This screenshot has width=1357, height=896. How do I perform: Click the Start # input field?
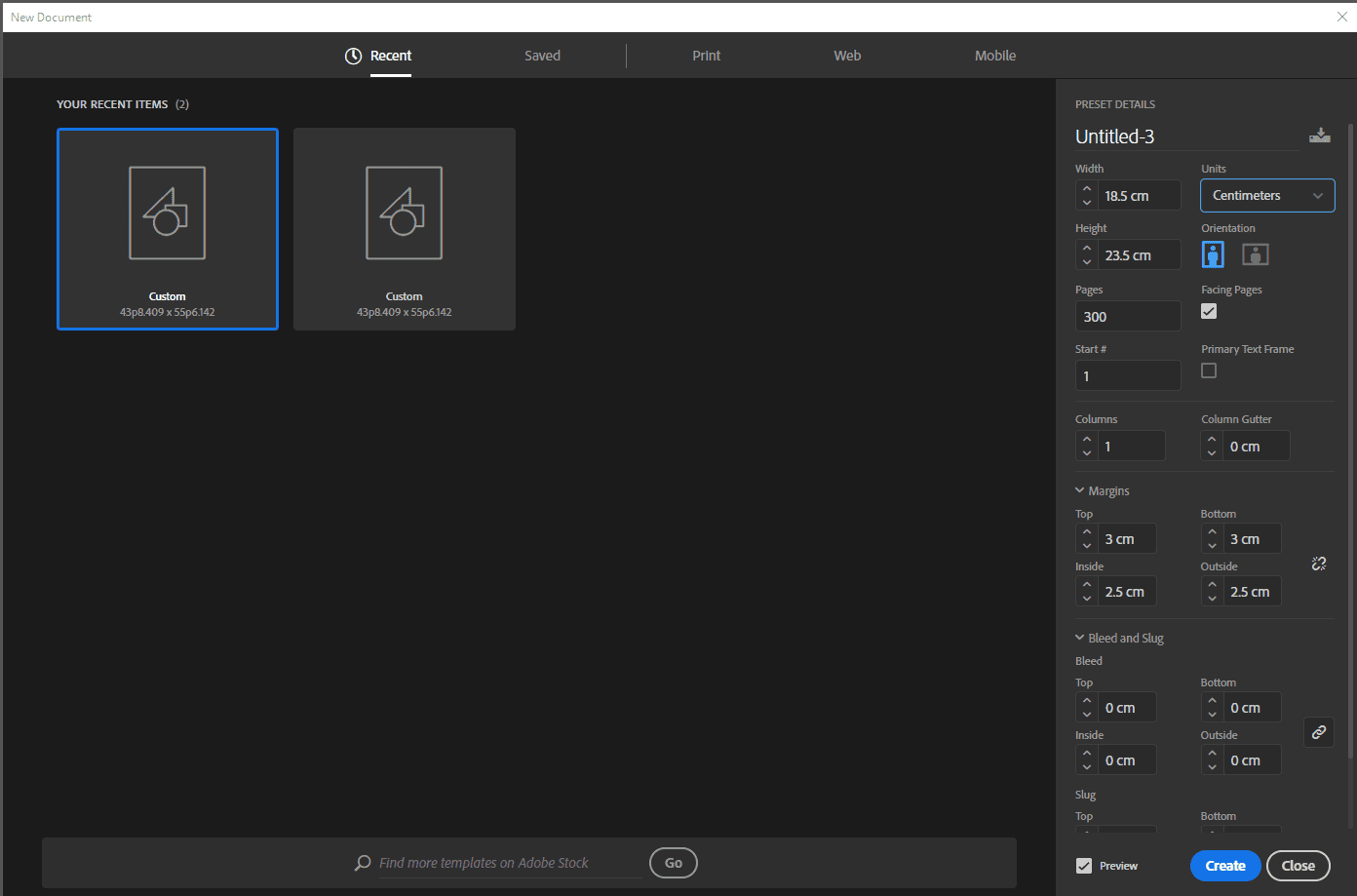click(x=1128, y=376)
